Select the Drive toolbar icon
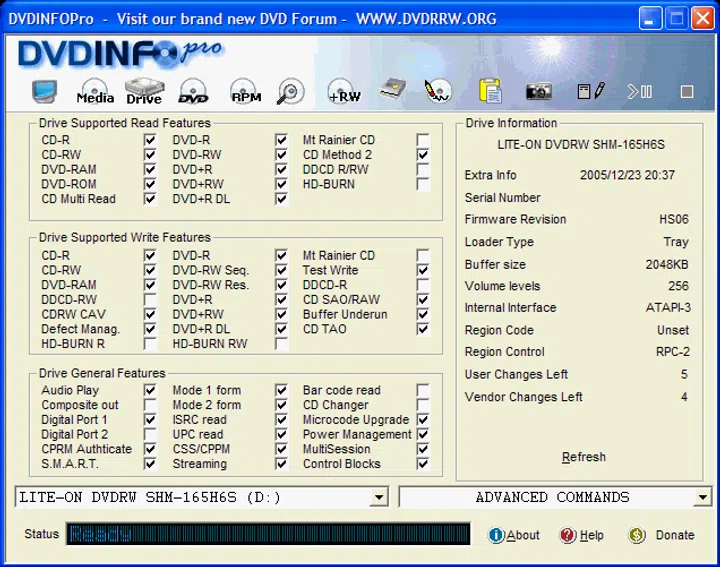This screenshot has height=567, width=720. [144, 91]
